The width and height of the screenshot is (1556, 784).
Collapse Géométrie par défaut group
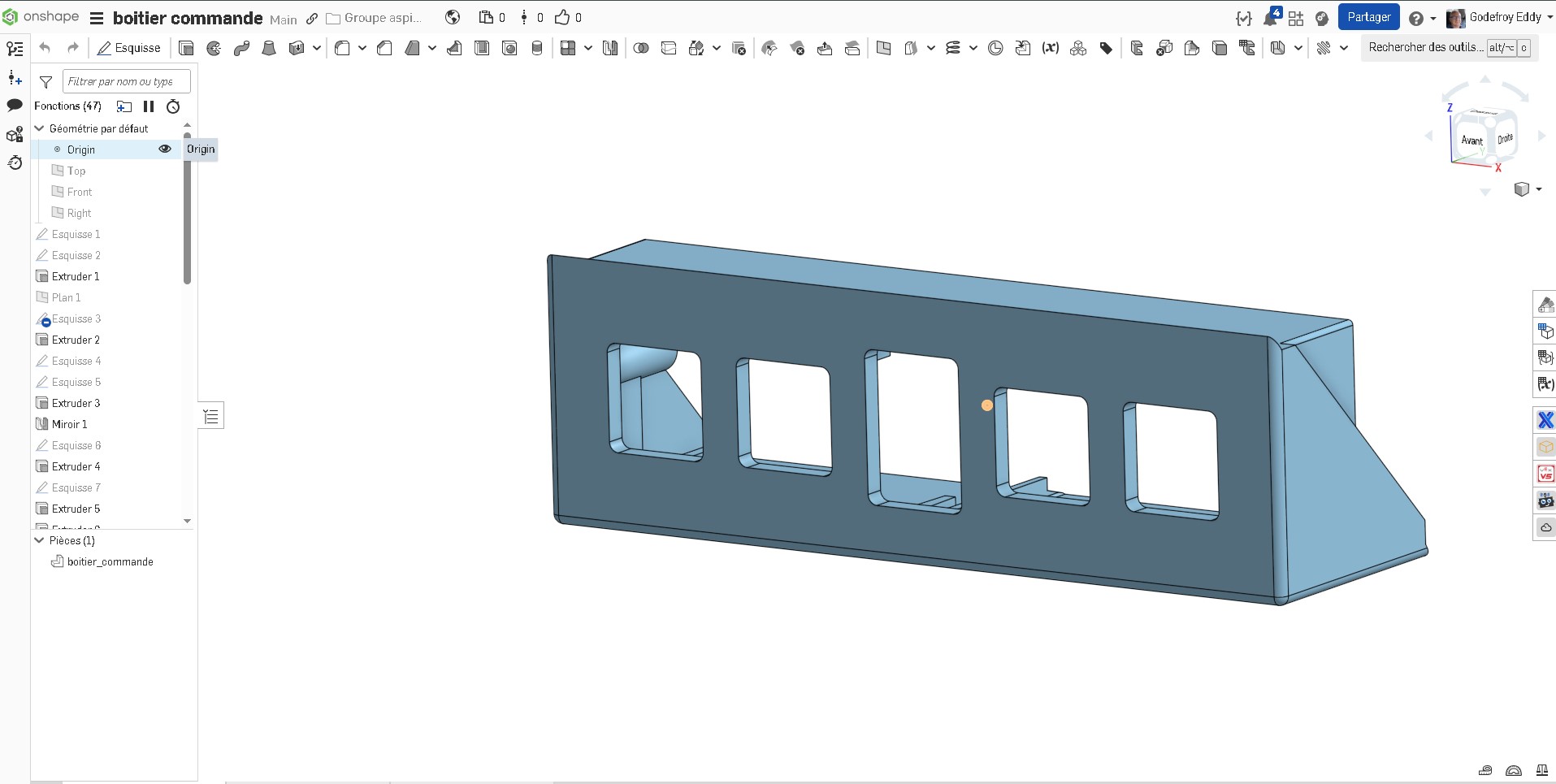click(39, 128)
